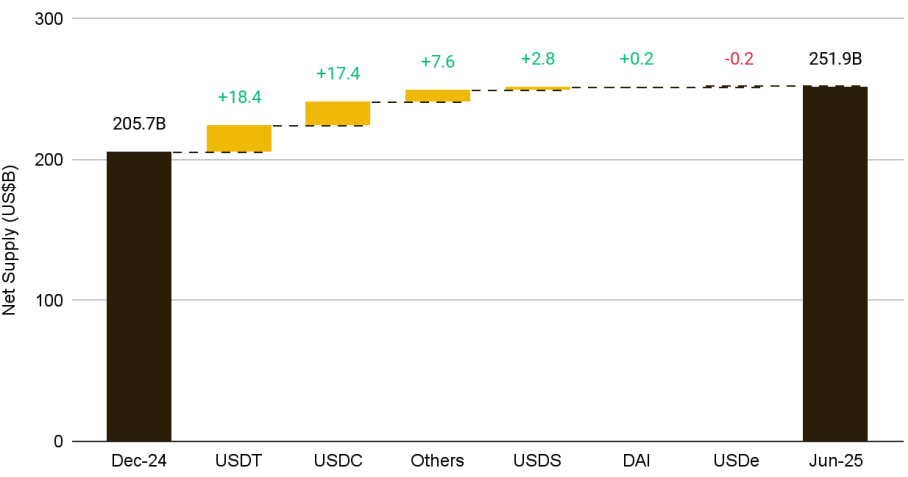Click the 100 y-axis tick label
Viewport: 908px width, 477px height.
[49, 300]
